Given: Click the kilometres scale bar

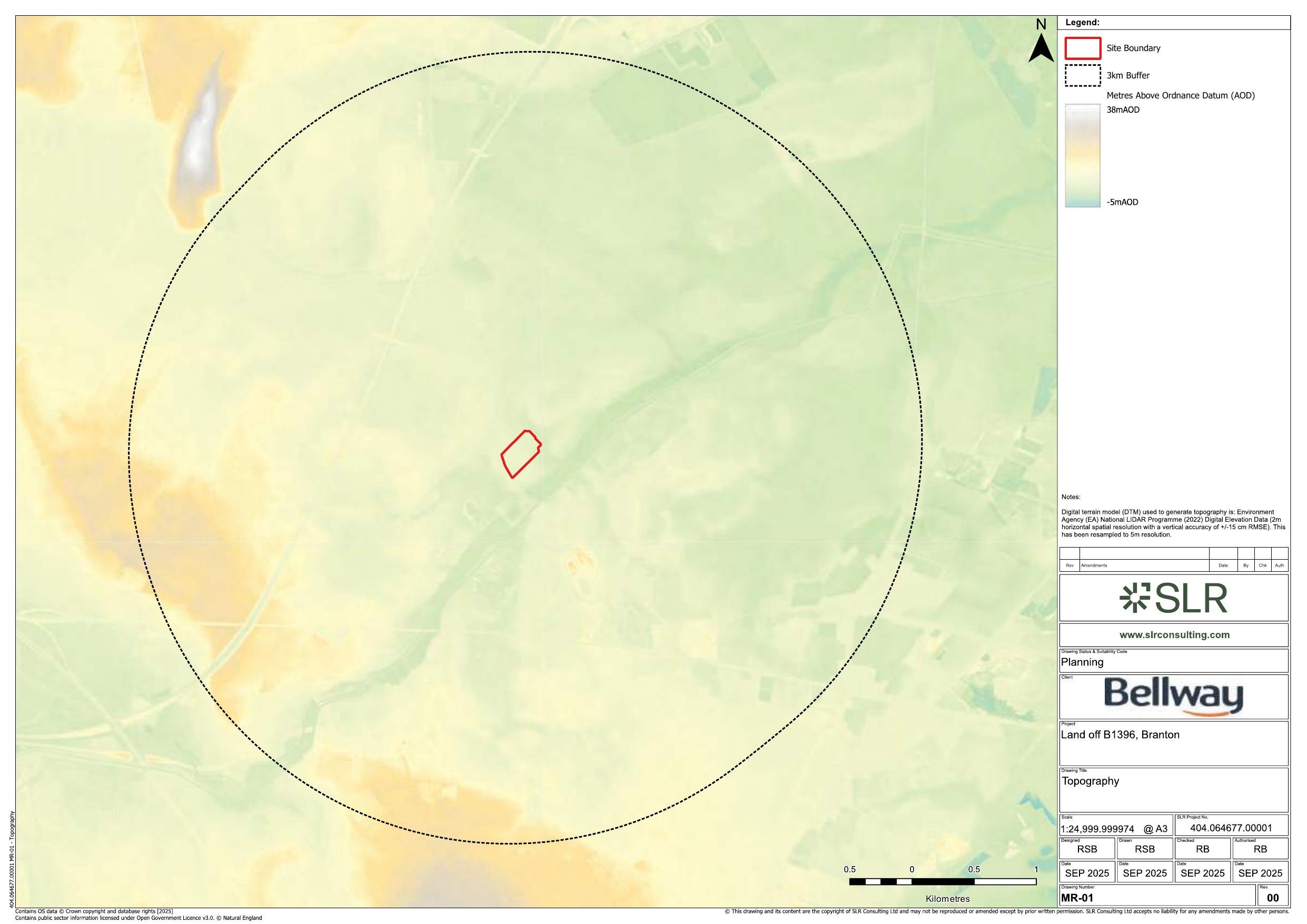Looking at the screenshot, I should pos(942,881).
